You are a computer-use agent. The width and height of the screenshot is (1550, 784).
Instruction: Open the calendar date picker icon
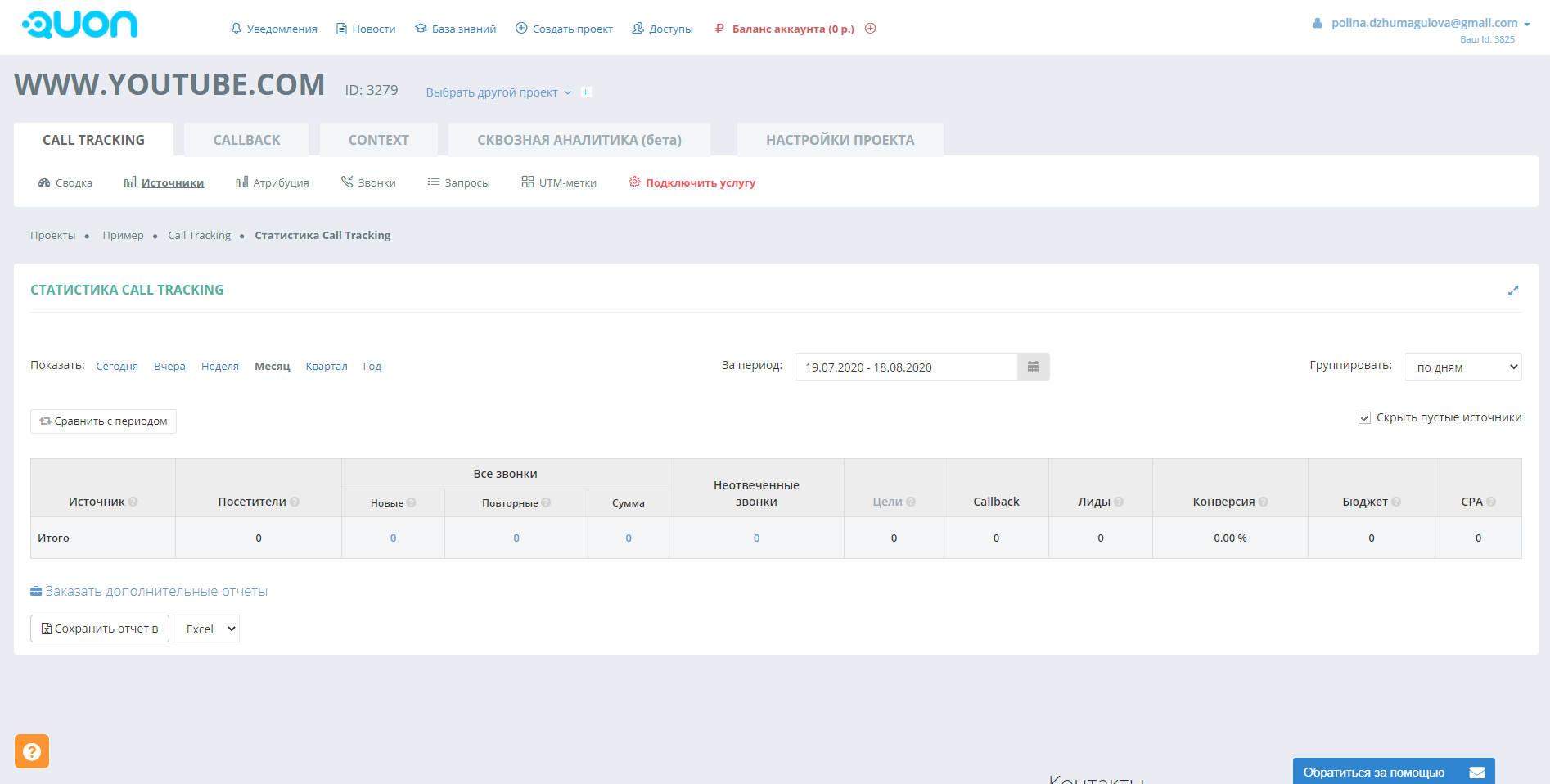1034,367
